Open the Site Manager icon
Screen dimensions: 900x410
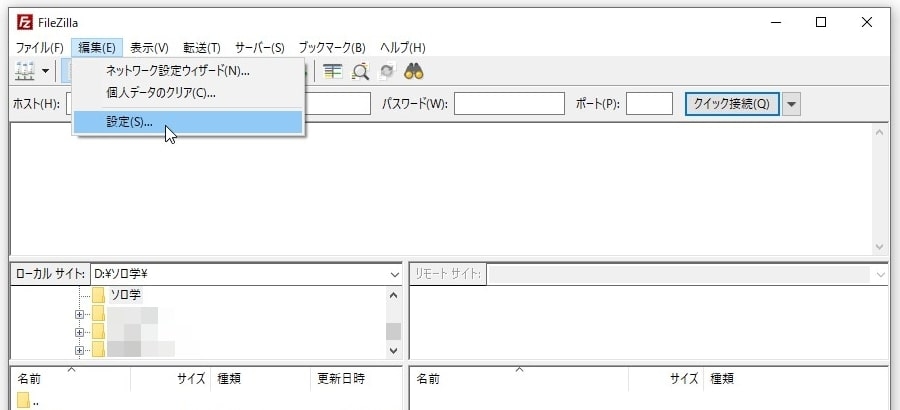pyautogui.click(x=25, y=72)
